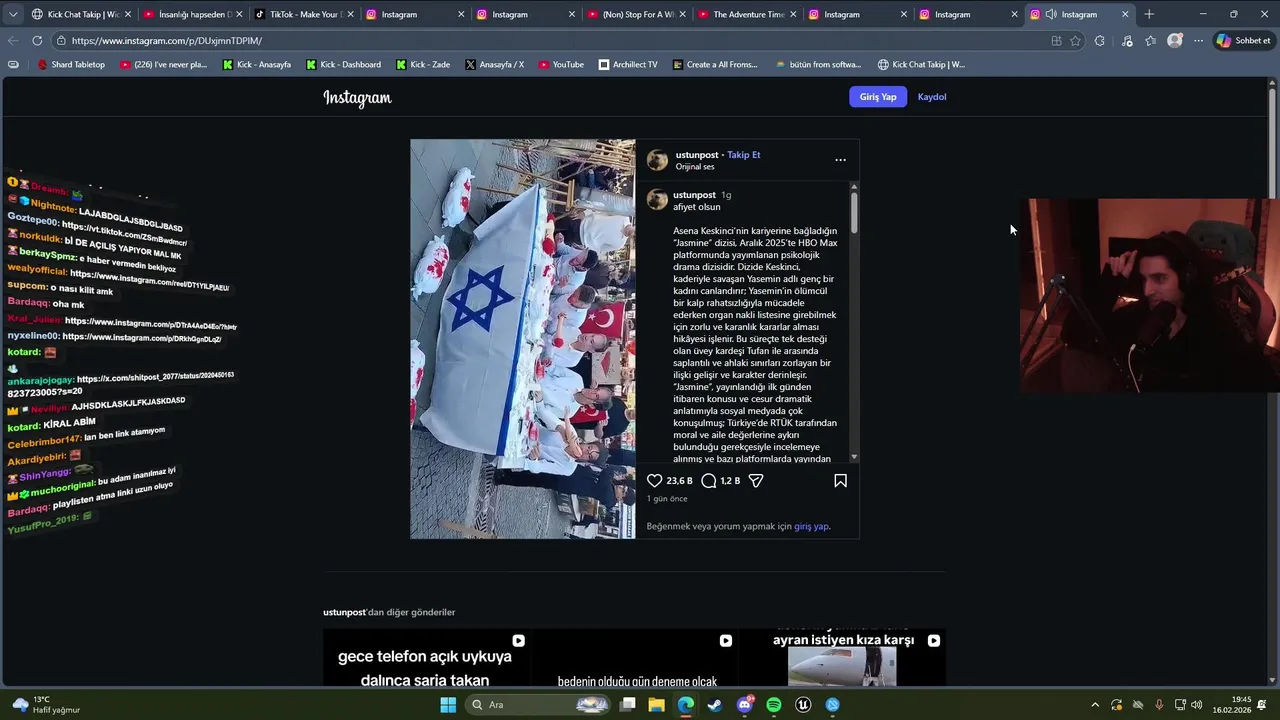Open the media control music icon
Viewport: 1280px width, 720px height.
pyautogui.click(x=1127, y=41)
